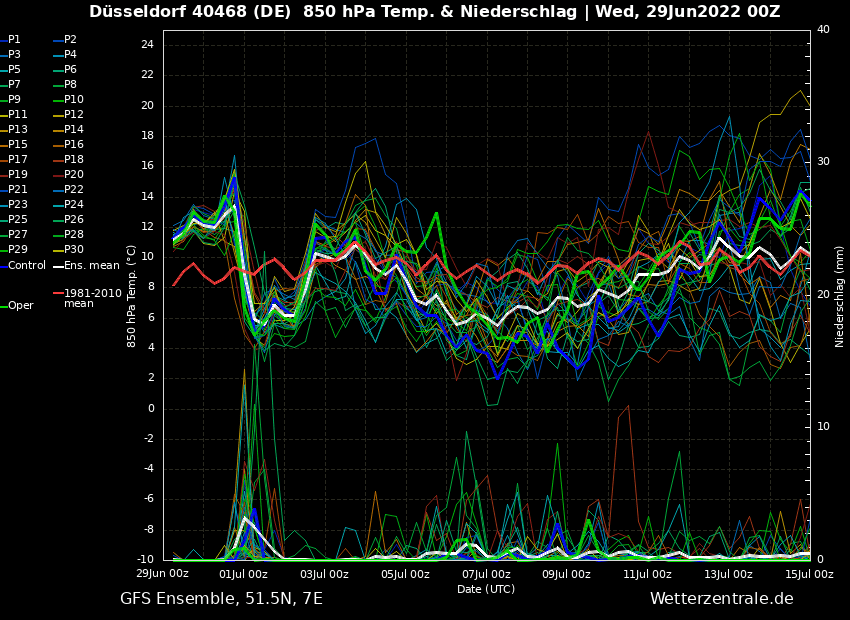Click the 01Jul 00z date tick label
Viewport: 850px width, 620px height.
(x=243, y=575)
